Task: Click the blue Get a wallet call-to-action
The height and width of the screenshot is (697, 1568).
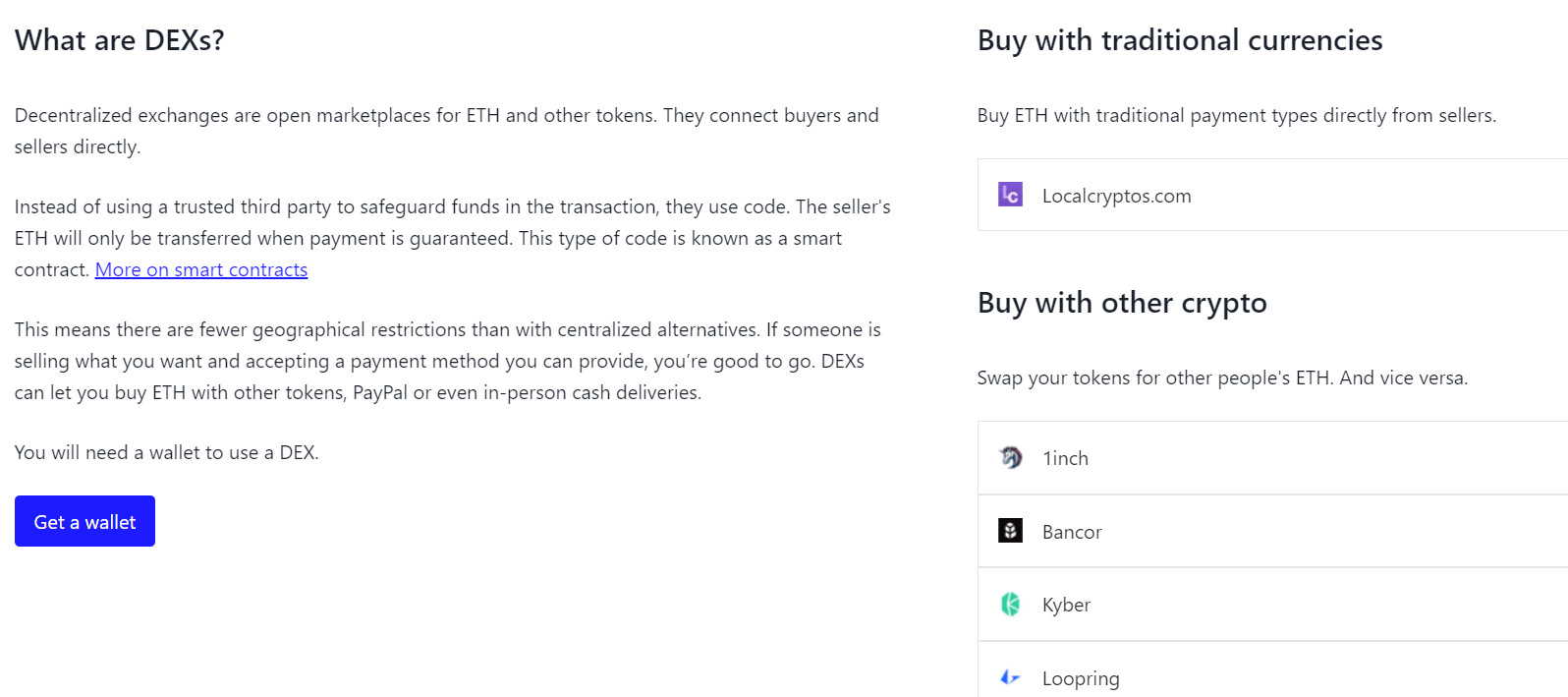Action: (x=84, y=521)
